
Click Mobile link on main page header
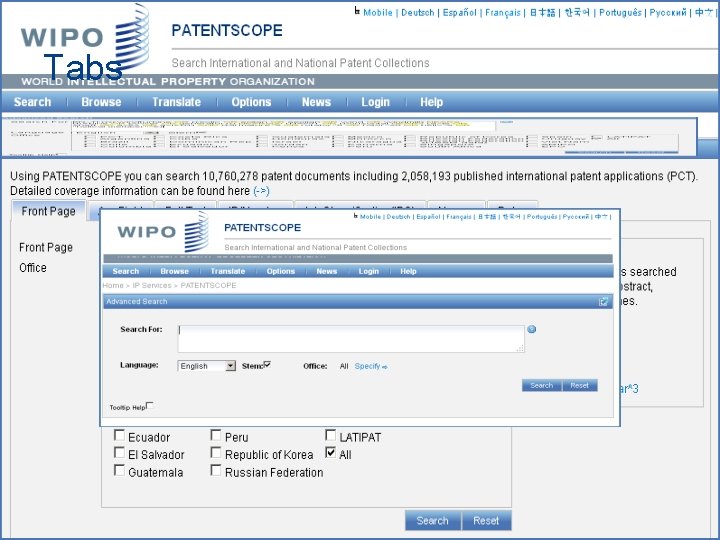click(378, 12)
